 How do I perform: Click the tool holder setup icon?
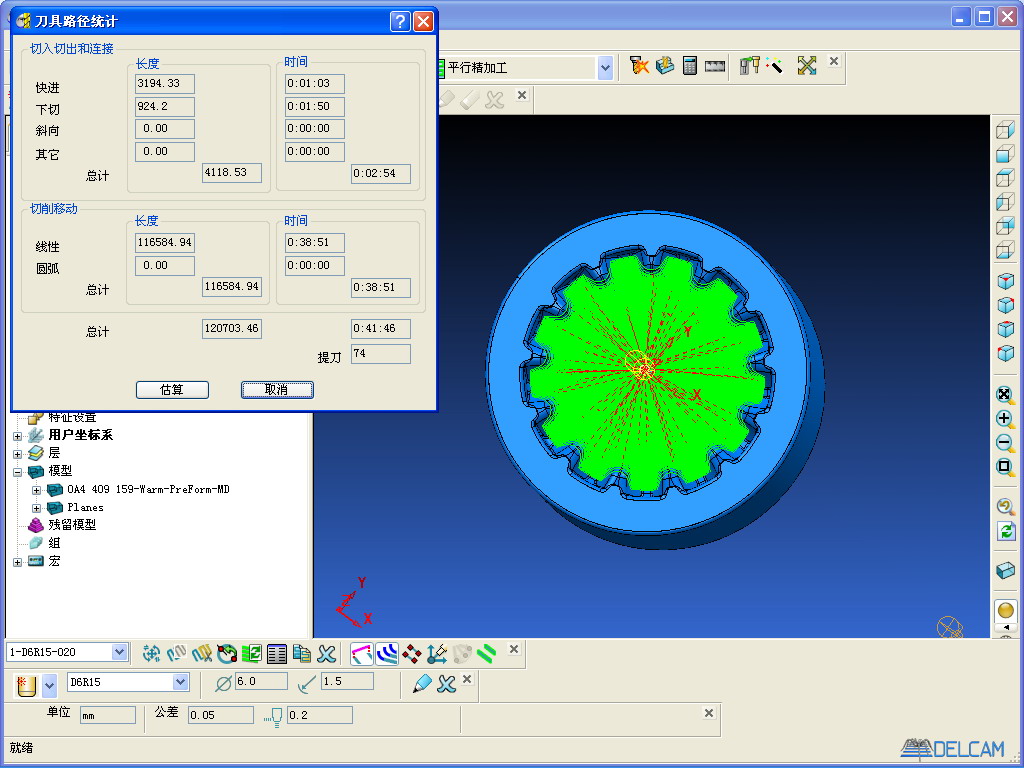pos(749,65)
